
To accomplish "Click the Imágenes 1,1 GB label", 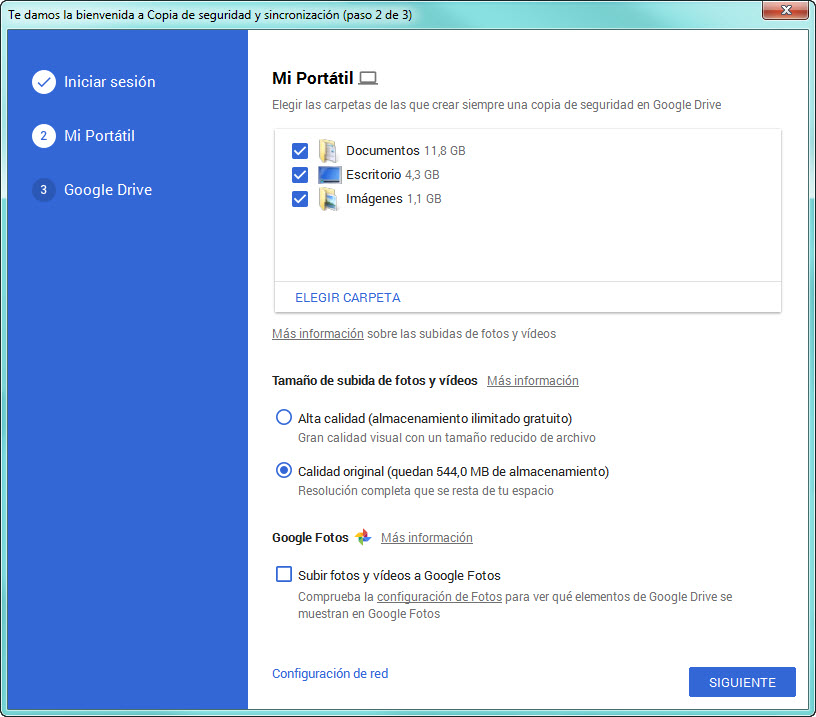I will [x=393, y=199].
